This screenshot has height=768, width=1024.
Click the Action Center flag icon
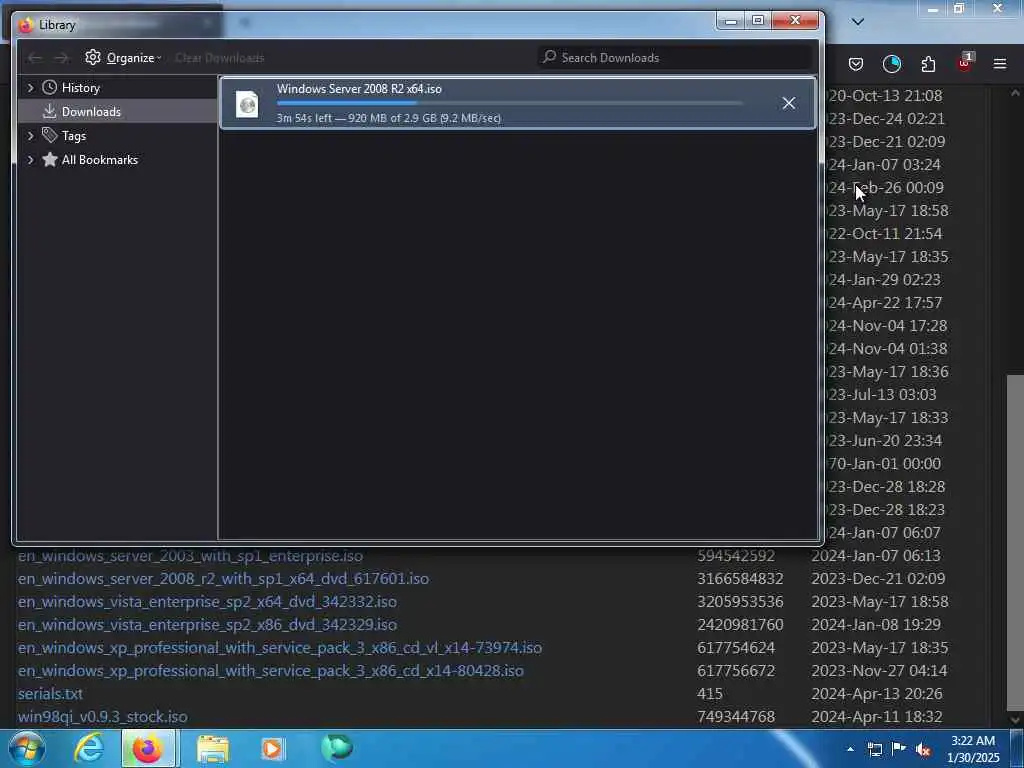pos(899,749)
